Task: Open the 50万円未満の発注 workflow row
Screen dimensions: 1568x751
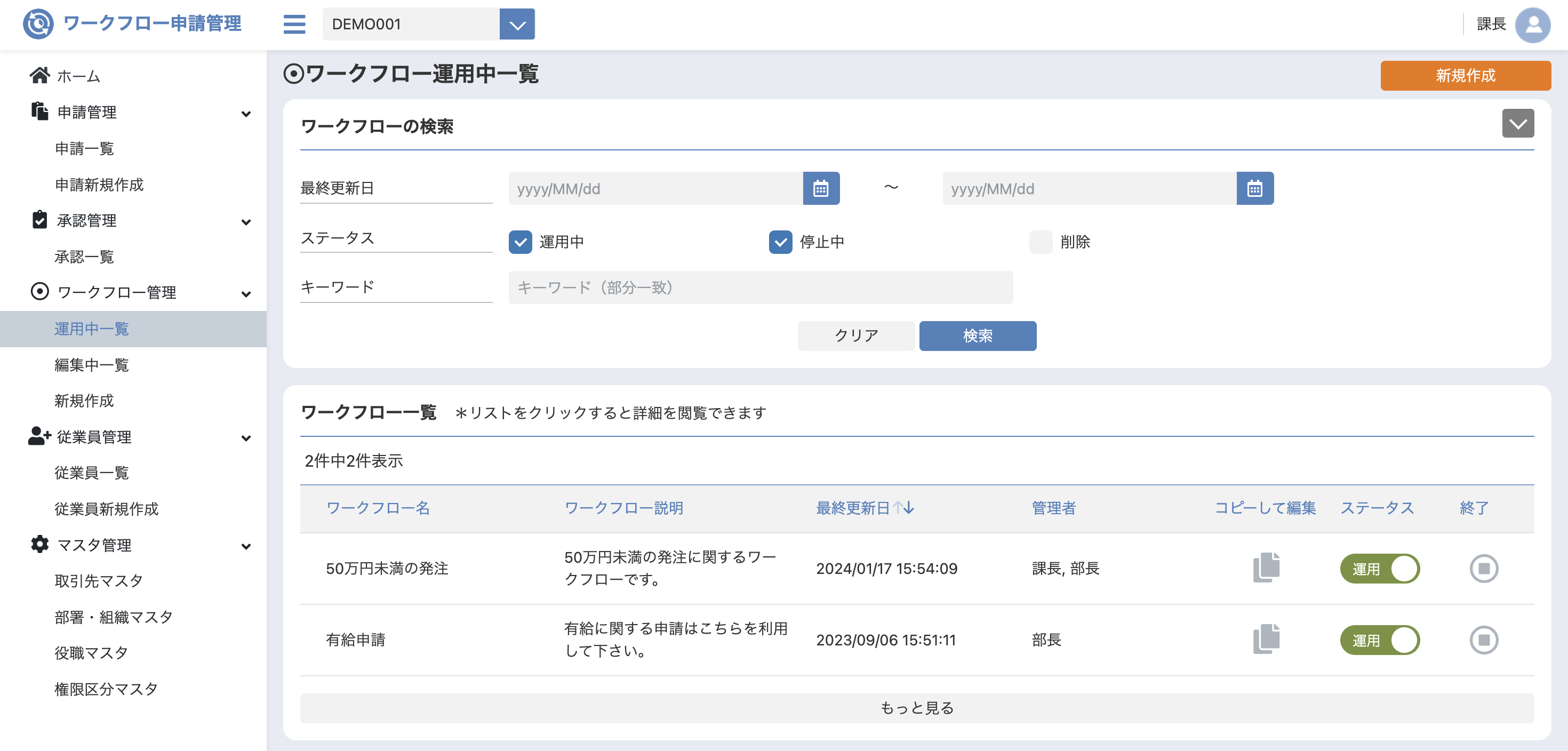Action: [917, 569]
